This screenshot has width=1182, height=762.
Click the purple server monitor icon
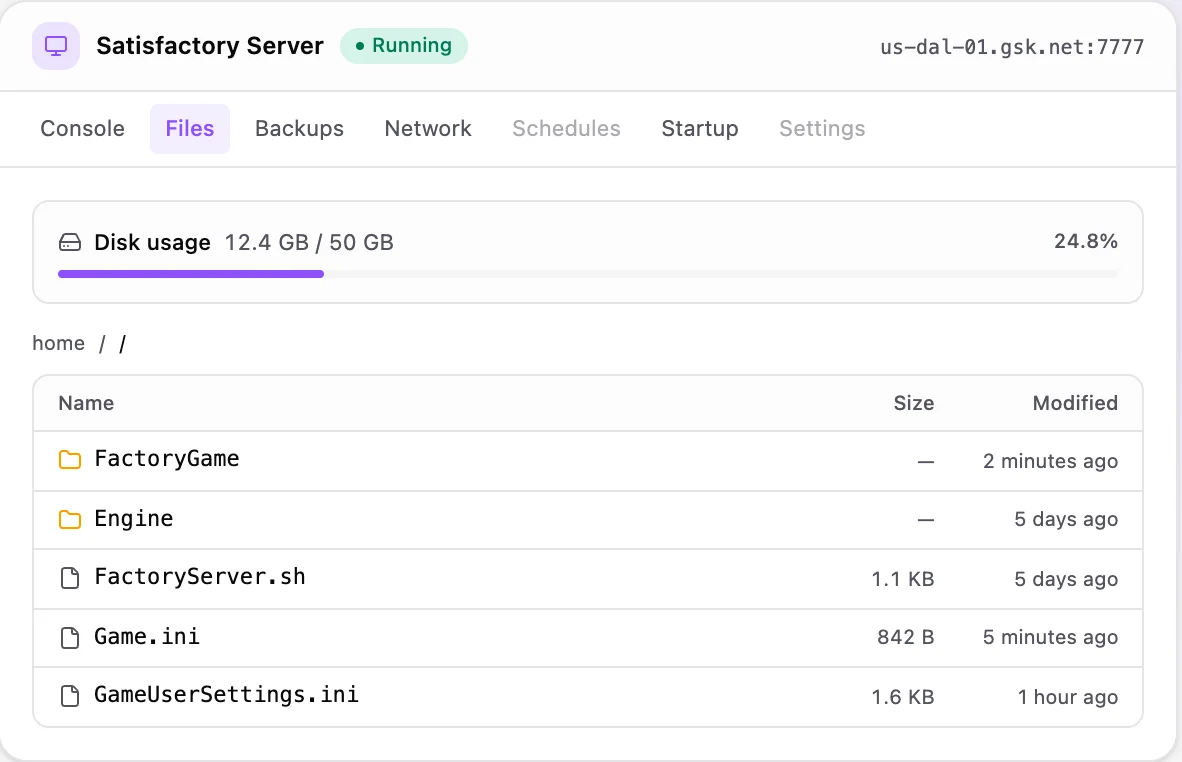tap(56, 46)
